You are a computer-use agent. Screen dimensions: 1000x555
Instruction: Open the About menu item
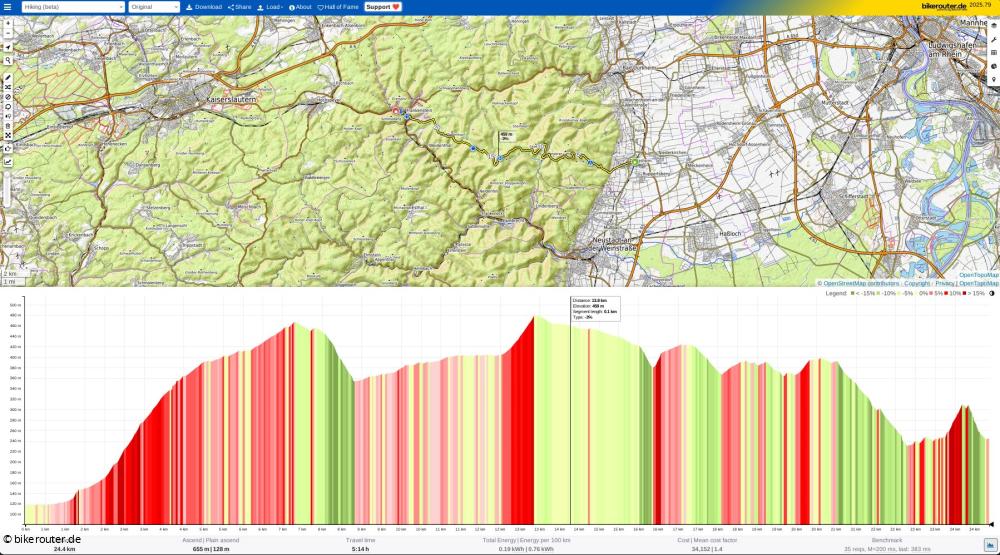pyautogui.click(x=300, y=7)
